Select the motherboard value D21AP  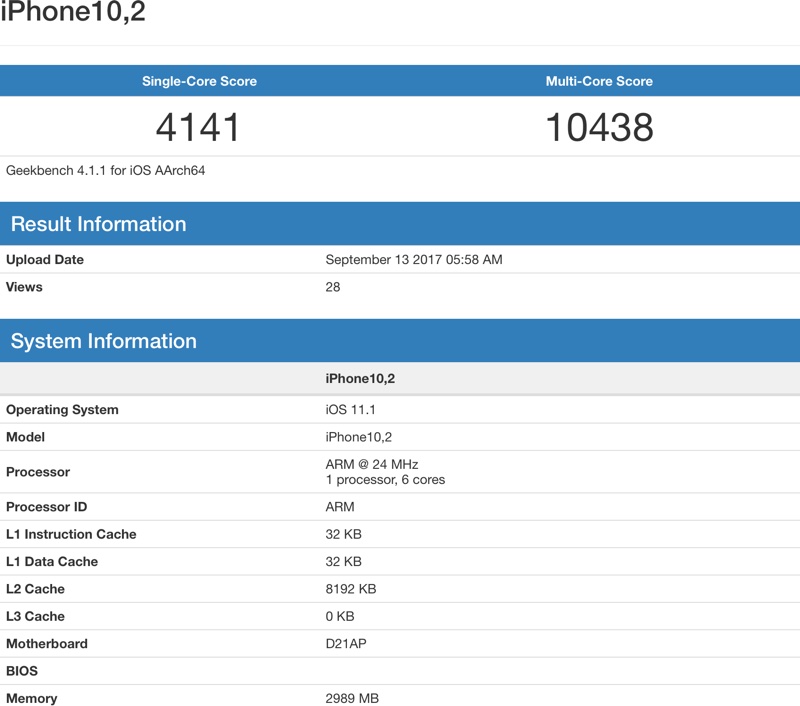(x=346, y=644)
